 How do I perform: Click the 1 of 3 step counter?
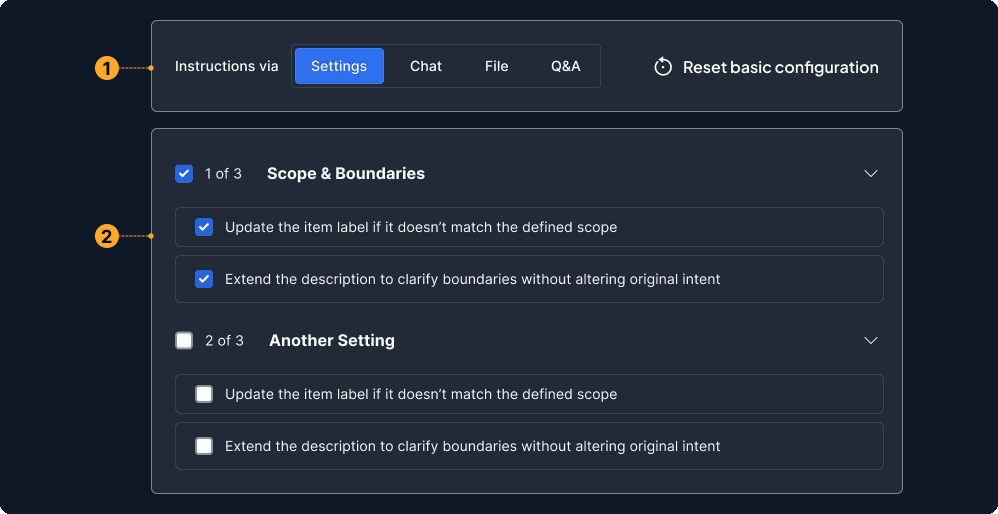223,174
